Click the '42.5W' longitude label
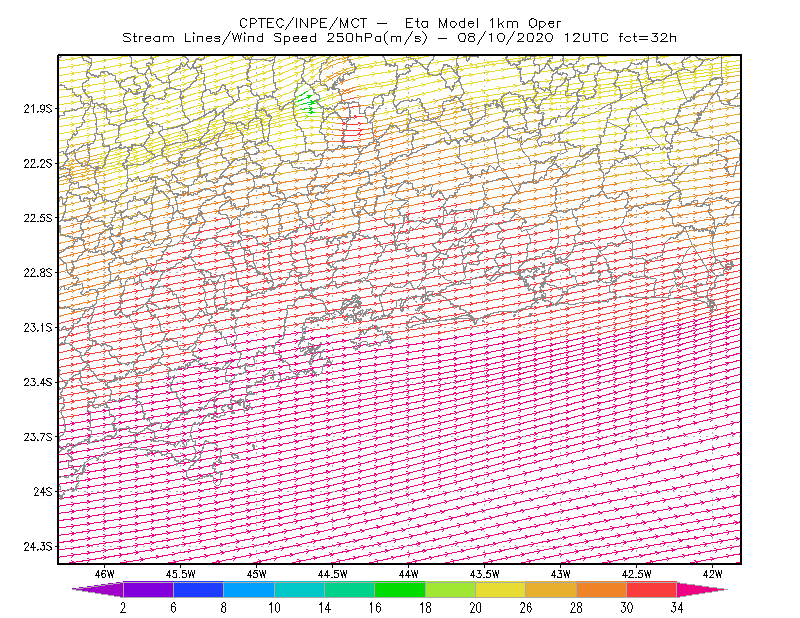This screenshot has height=618, width=800. point(637,574)
